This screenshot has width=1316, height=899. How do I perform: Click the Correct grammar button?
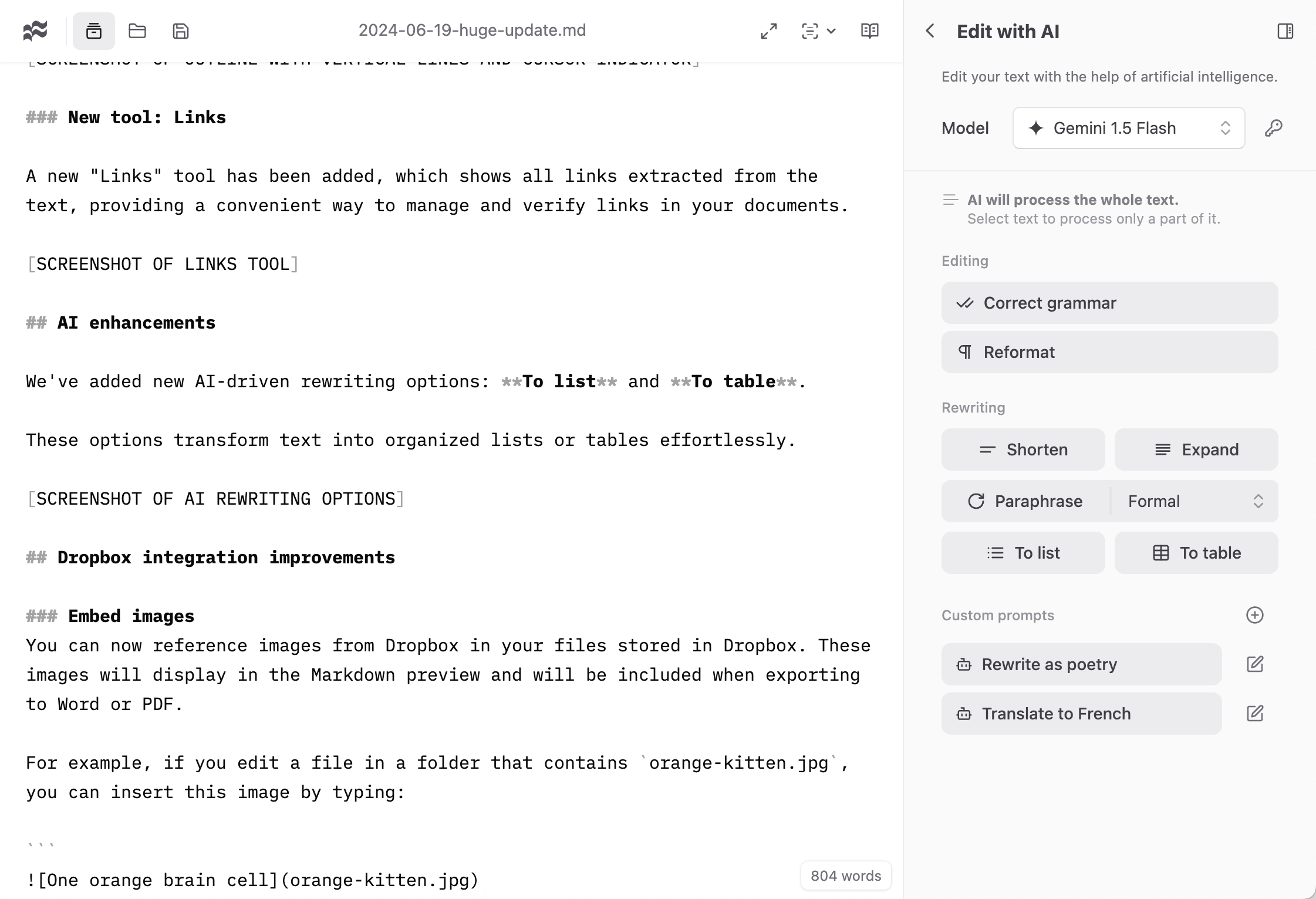[x=1109, y=303]
